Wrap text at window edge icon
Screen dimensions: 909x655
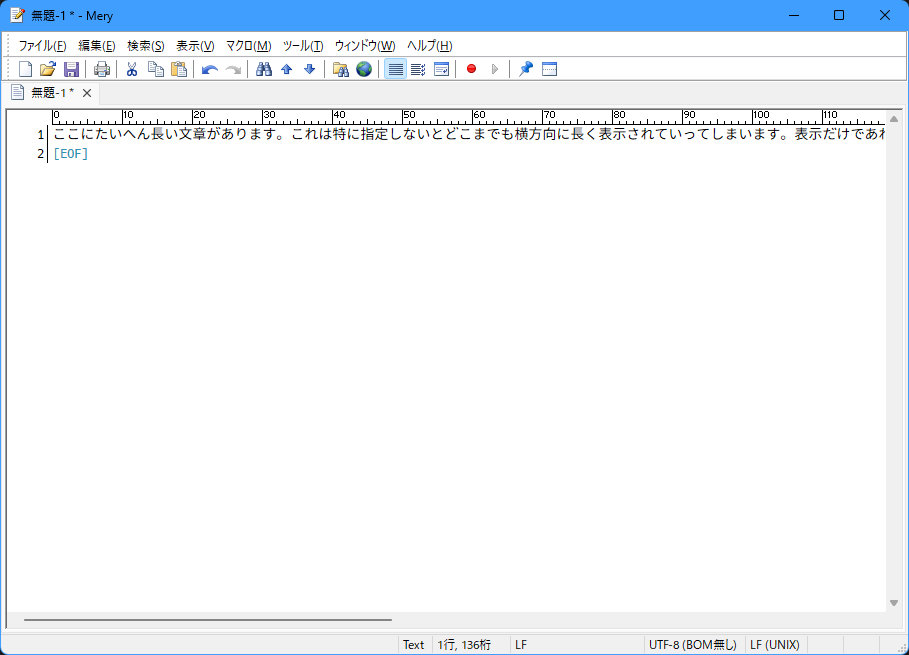(x=441, y=69)
